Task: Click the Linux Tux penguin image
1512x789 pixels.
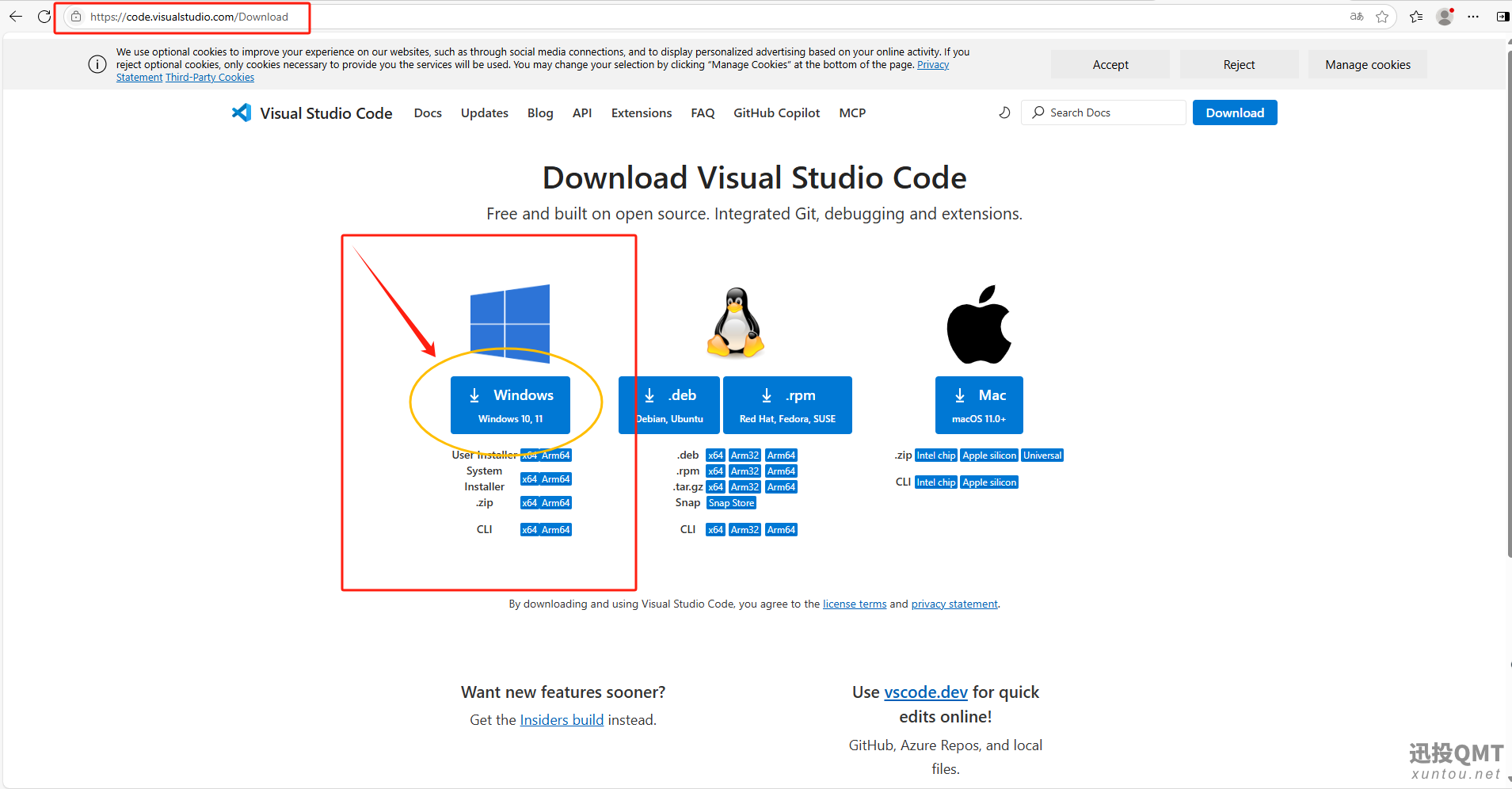Action: [736, 322]
